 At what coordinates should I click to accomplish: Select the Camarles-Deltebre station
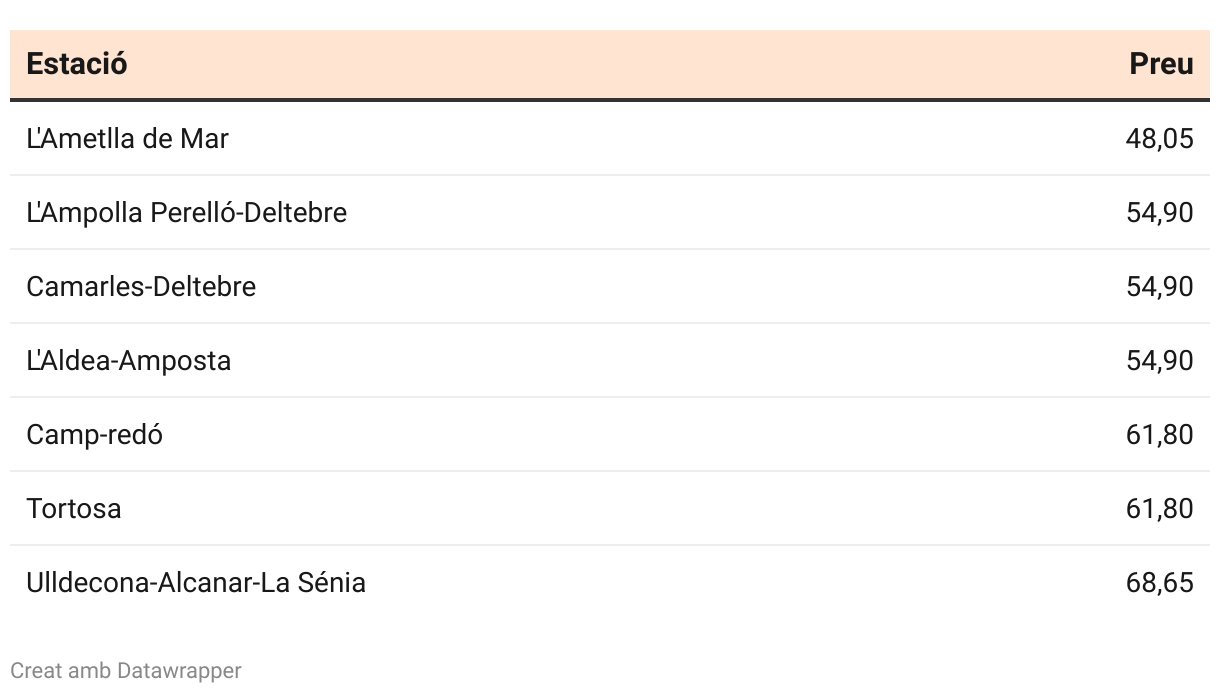pyautogui.click(x=141, y=286)
